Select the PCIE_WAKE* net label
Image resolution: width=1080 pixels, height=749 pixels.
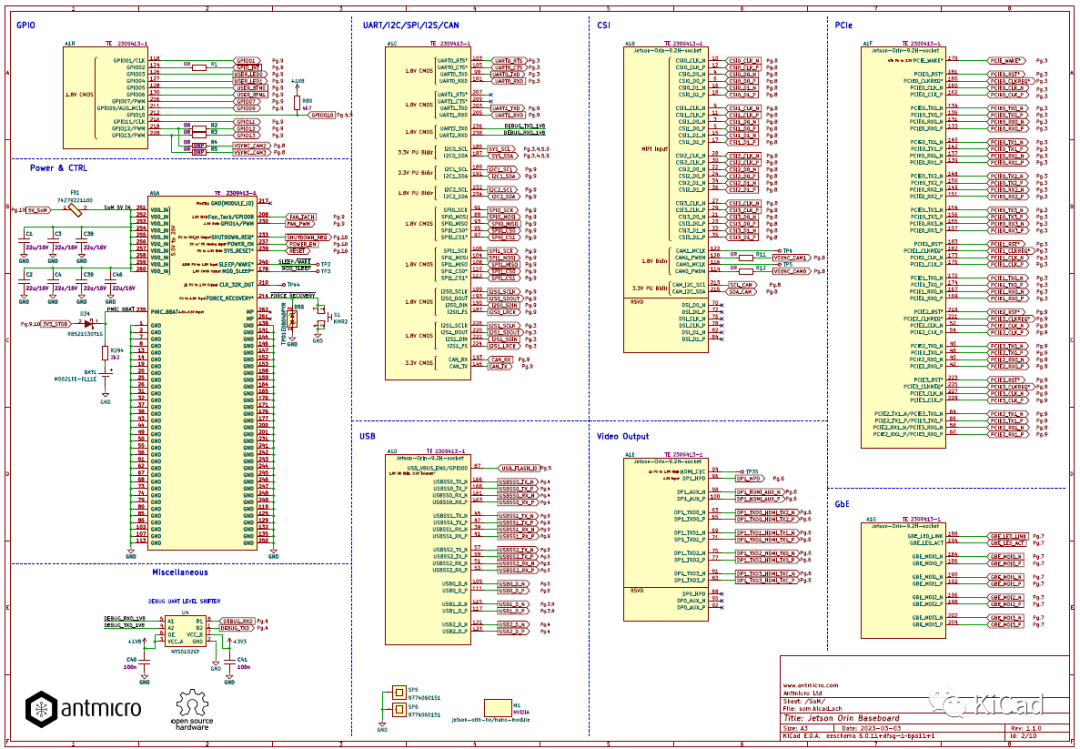(x=1008, y=61)
